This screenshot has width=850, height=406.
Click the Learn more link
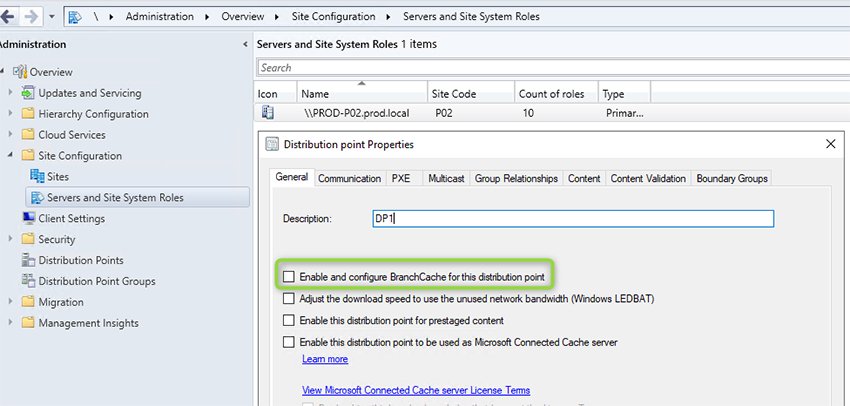(x=325, y=359)
